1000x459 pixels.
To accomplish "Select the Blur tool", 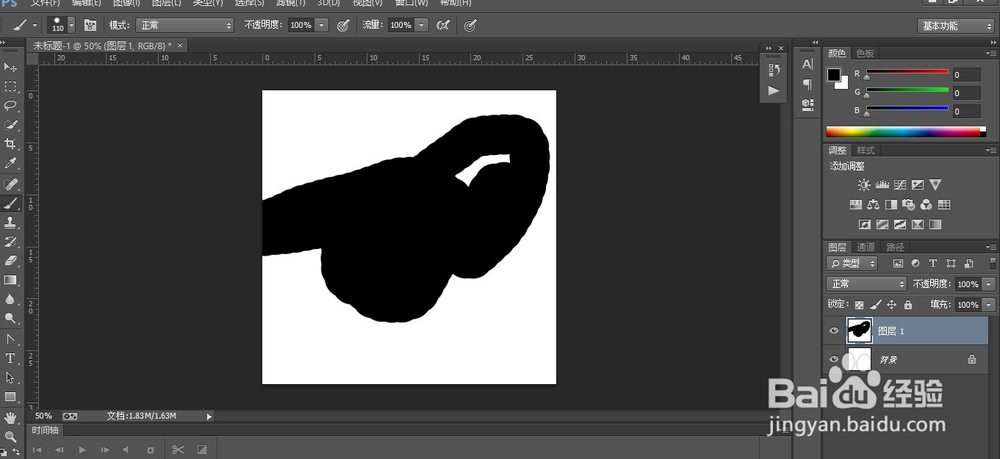I will pos(10,299).
